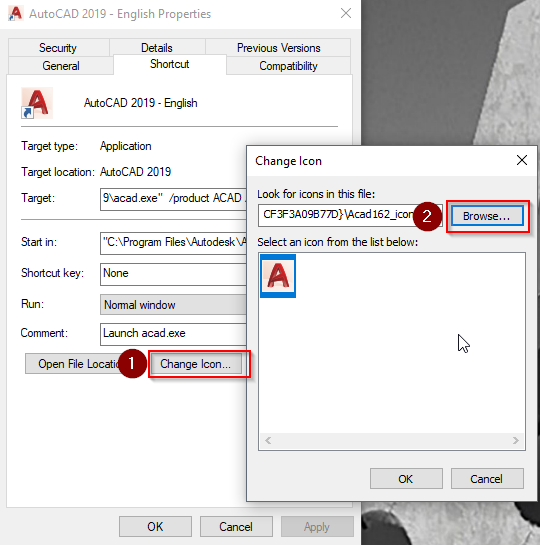This screenshot has height=545, width=540.
Task: Click Cancel in the Properties window
Action: (236, 526)
